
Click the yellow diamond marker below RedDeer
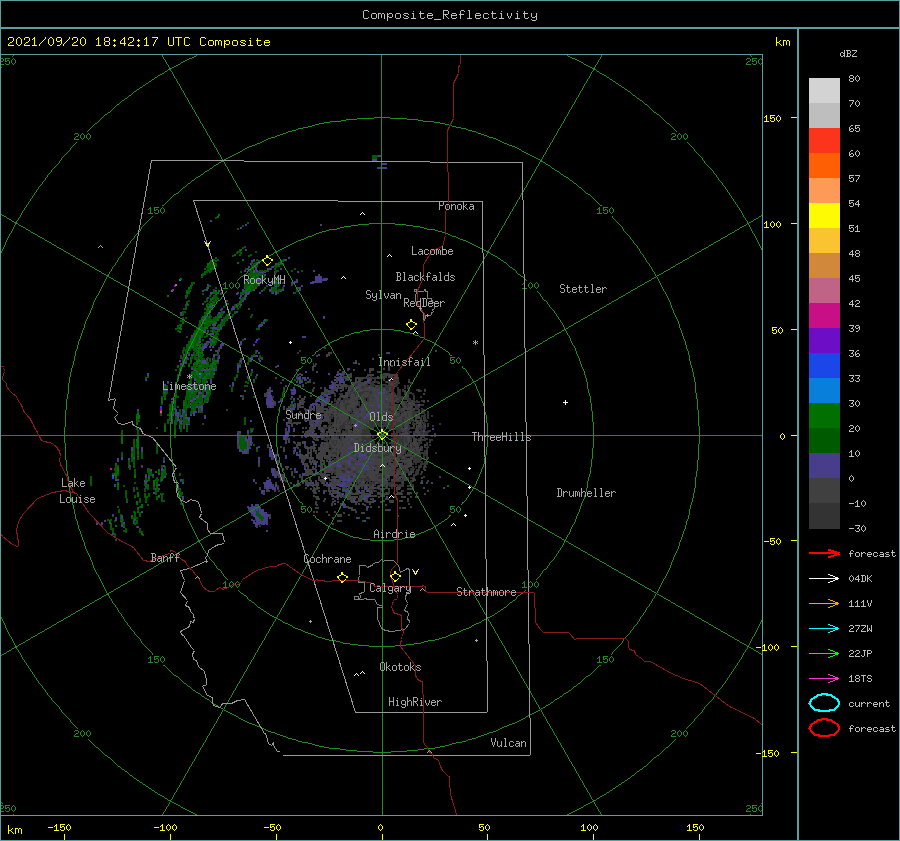click(x=412, y=324)
